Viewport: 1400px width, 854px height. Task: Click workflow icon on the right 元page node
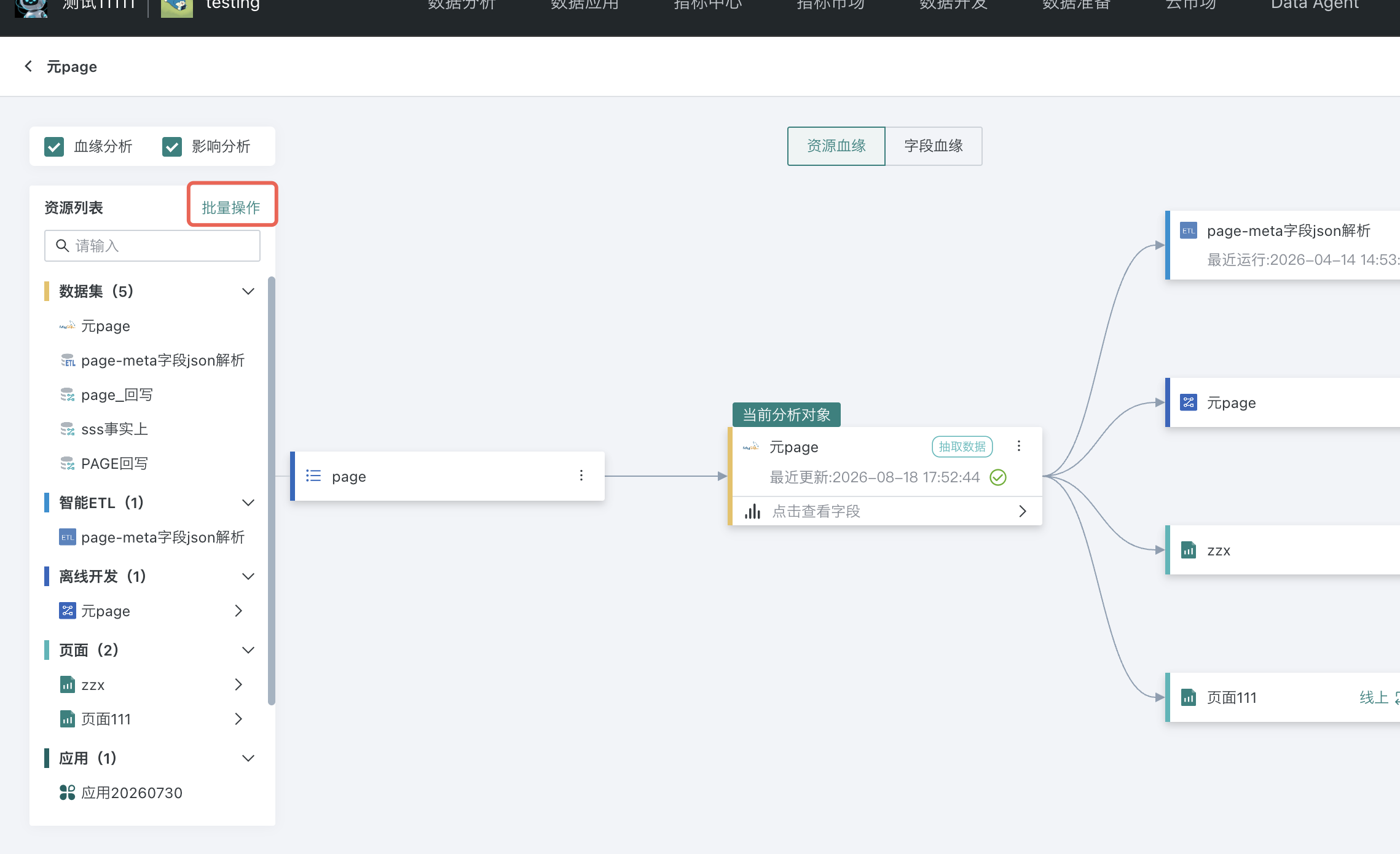[1189, 402]
